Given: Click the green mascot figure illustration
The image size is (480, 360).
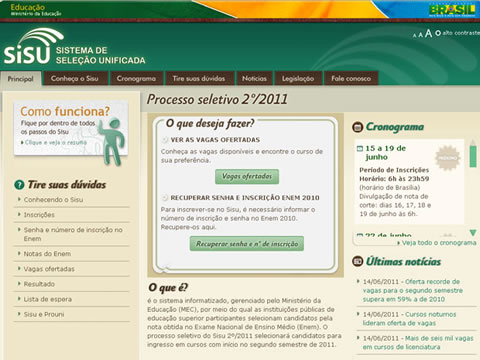Looking at the screenshot, I should (113, 141).
